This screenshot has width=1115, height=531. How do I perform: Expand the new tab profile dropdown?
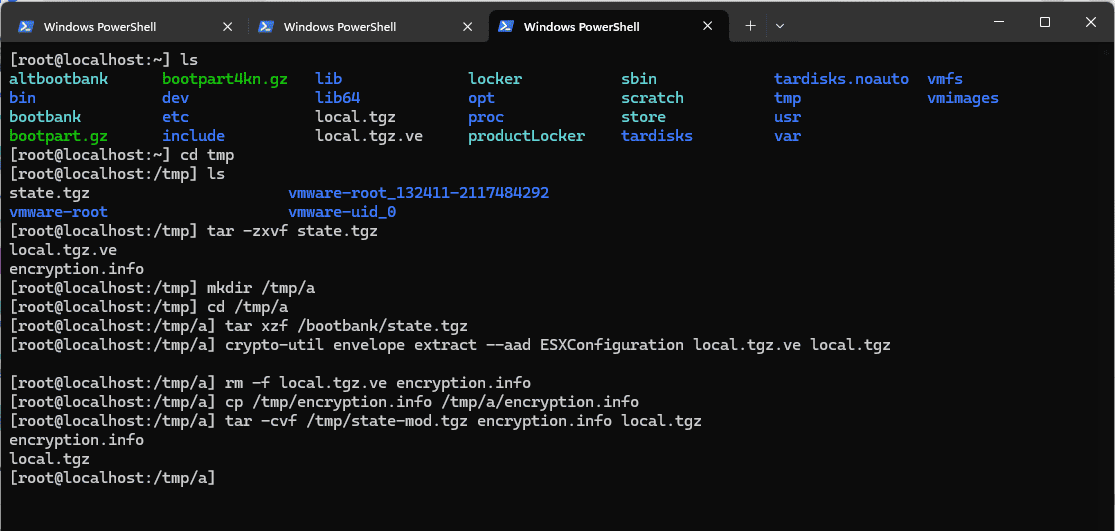tap(780, 26)
